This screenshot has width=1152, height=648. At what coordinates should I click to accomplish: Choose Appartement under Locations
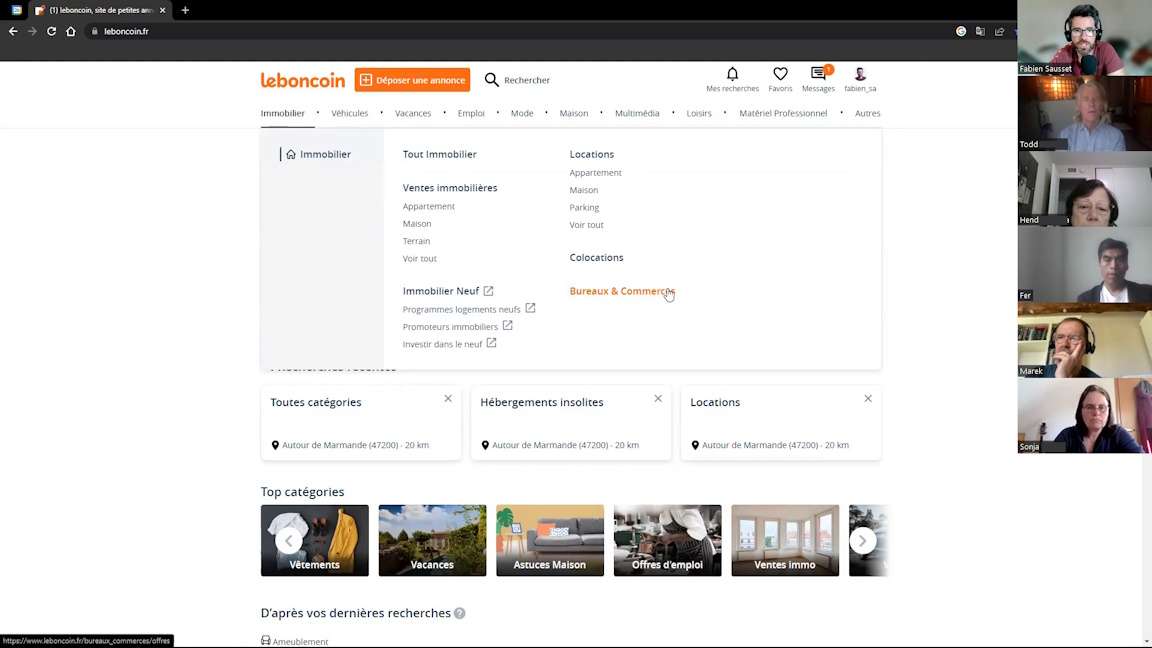(x=595, y=173)
